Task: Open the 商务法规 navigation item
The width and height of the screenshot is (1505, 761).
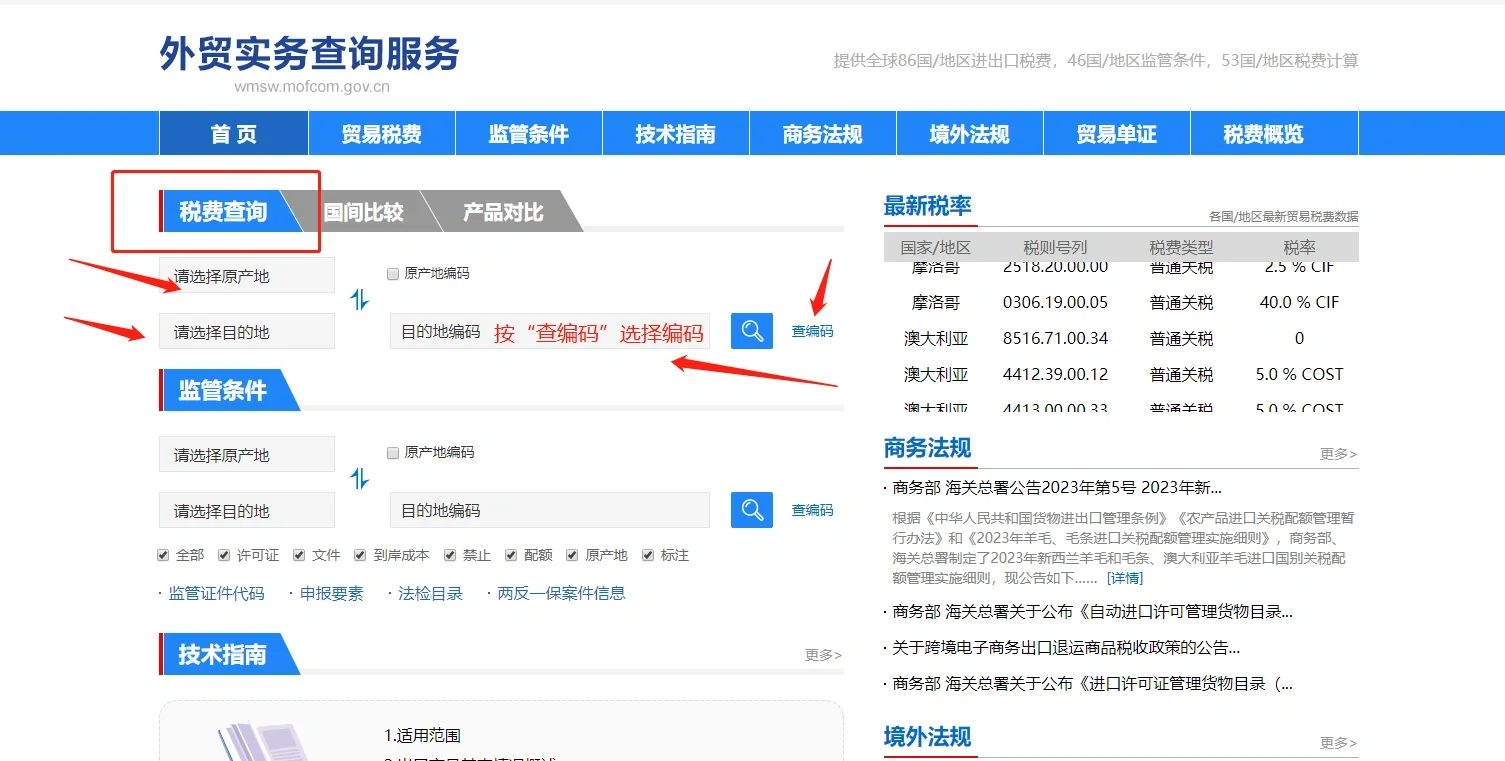Action: pos(822,134)
